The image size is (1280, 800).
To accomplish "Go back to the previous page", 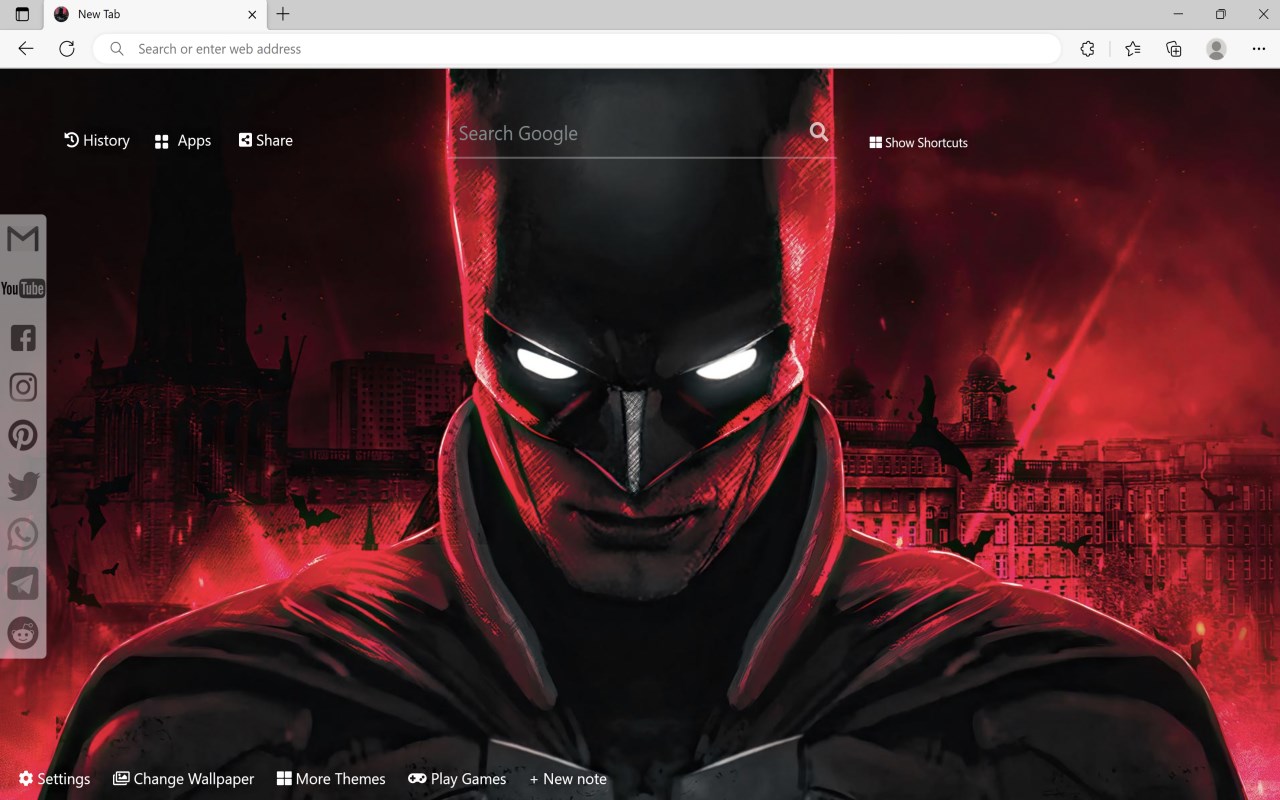I will coord(26,49).
